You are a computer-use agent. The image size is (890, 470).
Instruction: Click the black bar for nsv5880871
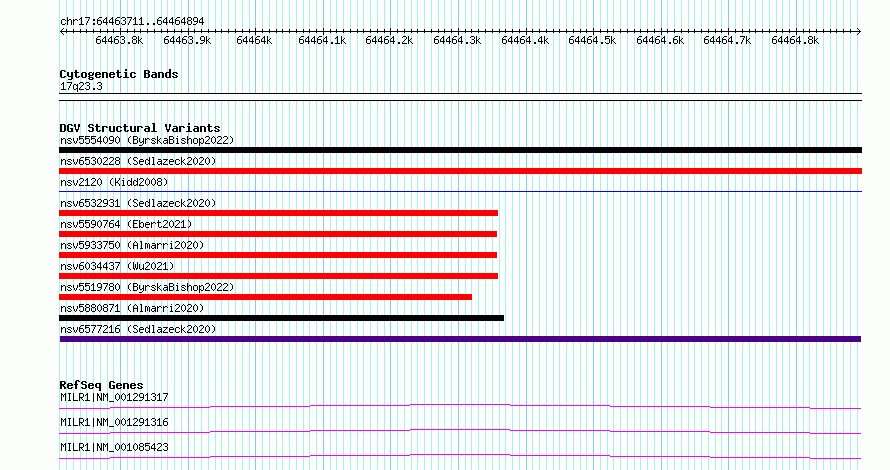tap(282, 318)
